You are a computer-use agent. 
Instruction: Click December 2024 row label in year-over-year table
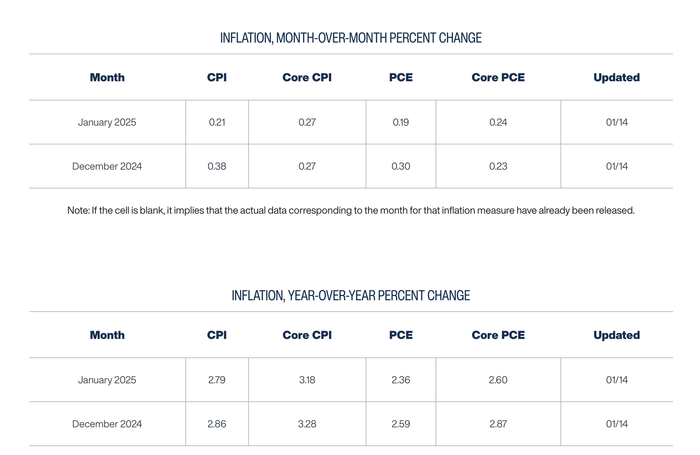coord(107,424)
